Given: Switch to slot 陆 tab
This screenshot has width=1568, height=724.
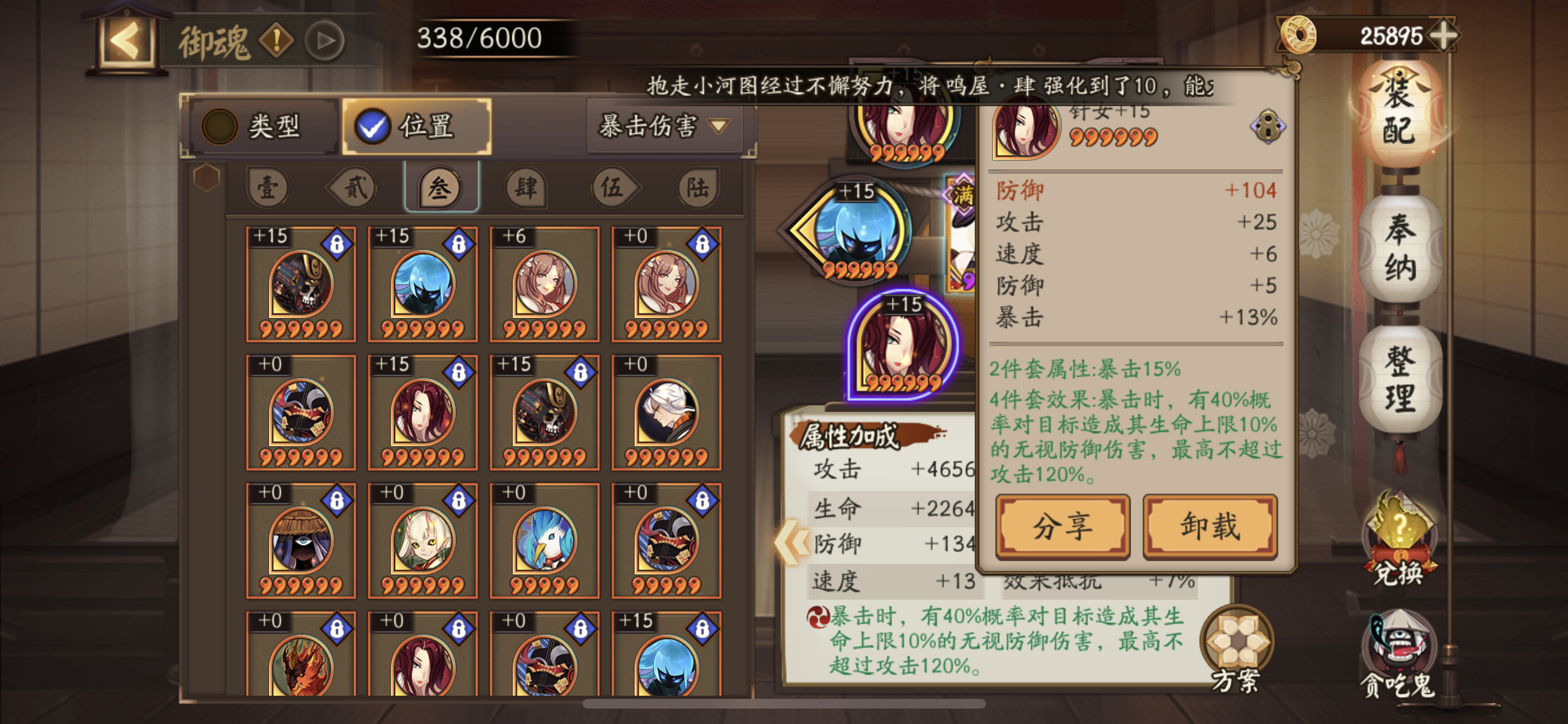Looking at the screenshot, I should (x=698, y=188).
